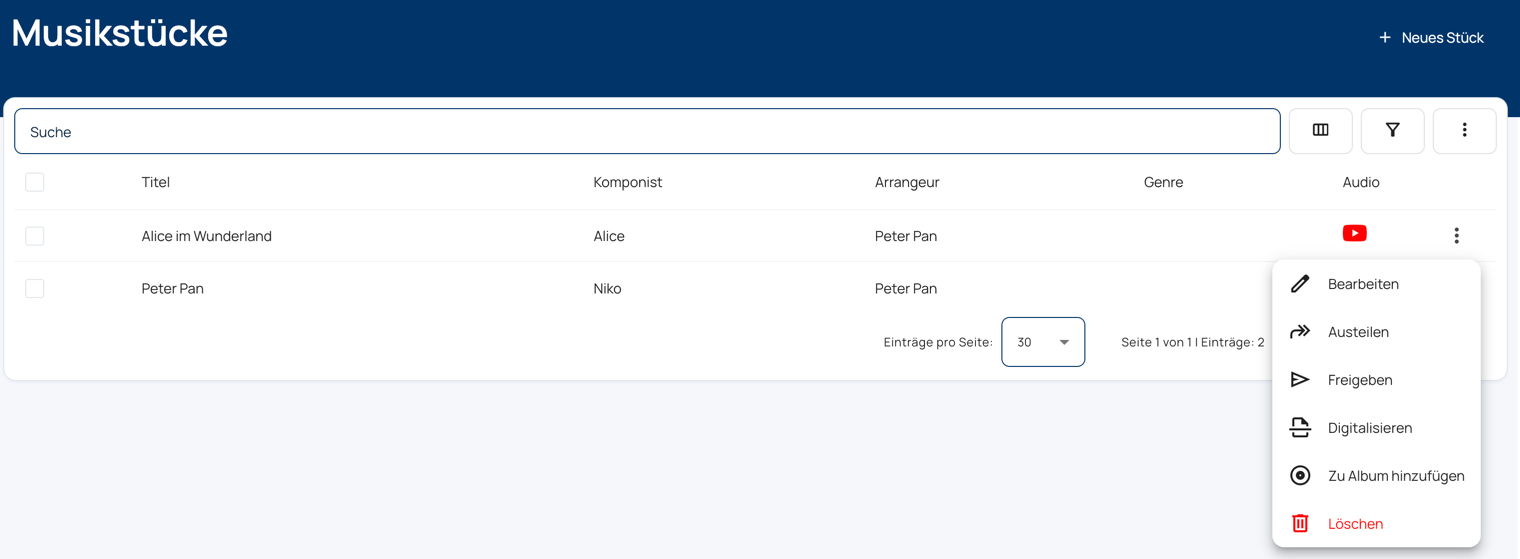Expand the Einträge pro Seite dropdown
Viewport: 1520px width, 559px height.
pyautogui.click(x=1042, y=342)
